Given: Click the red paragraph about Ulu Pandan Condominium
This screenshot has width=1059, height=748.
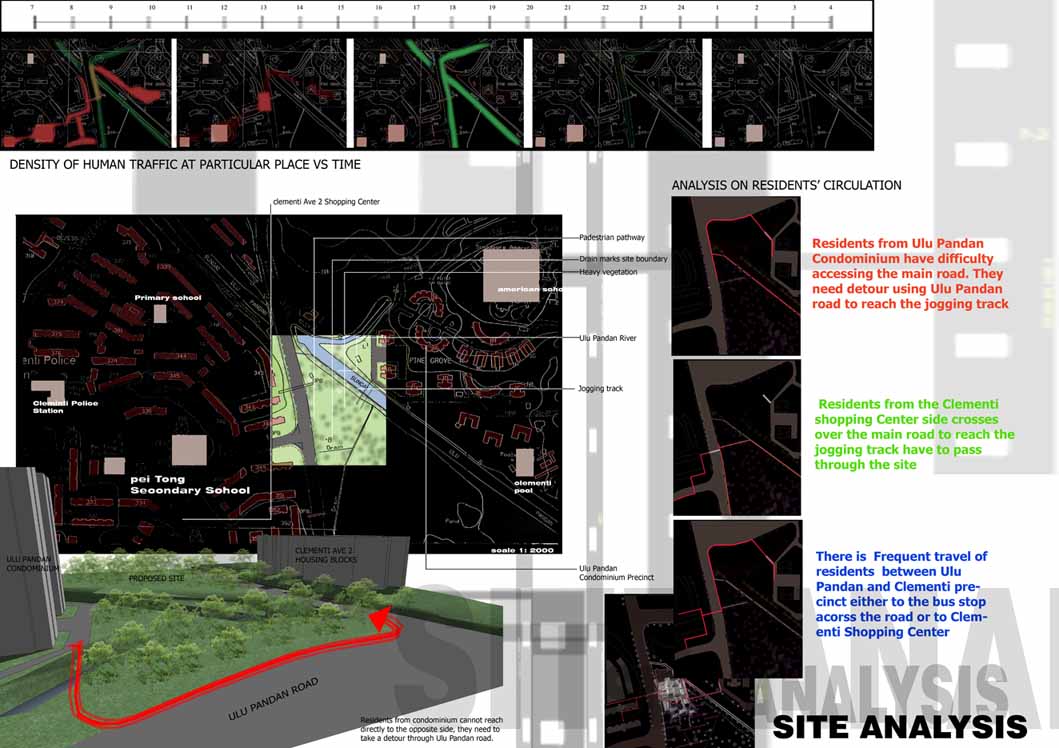Looking at the screenshot, I should [908, 273].
